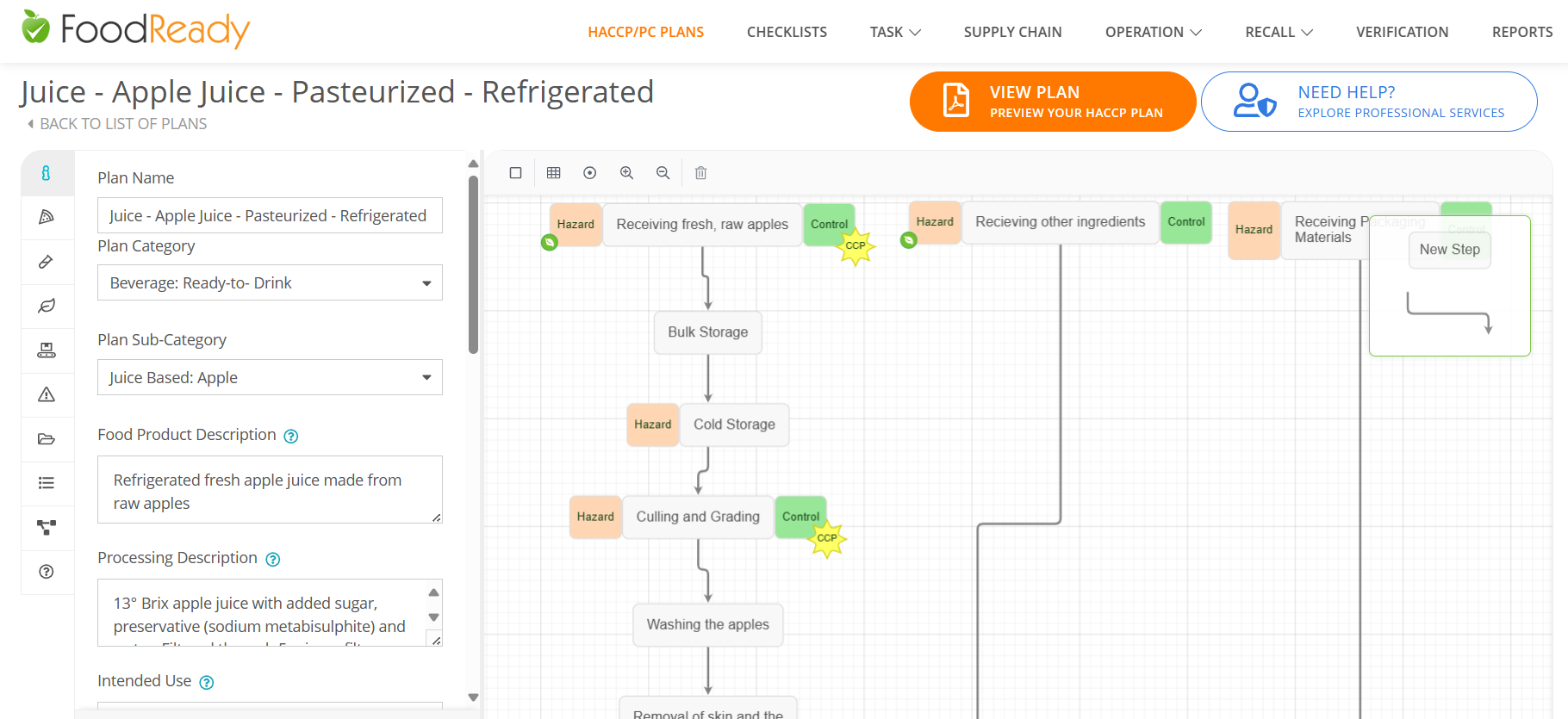Click the Processing Description help icon
The image size is (1568, 719).
click(x=273, y=560)
